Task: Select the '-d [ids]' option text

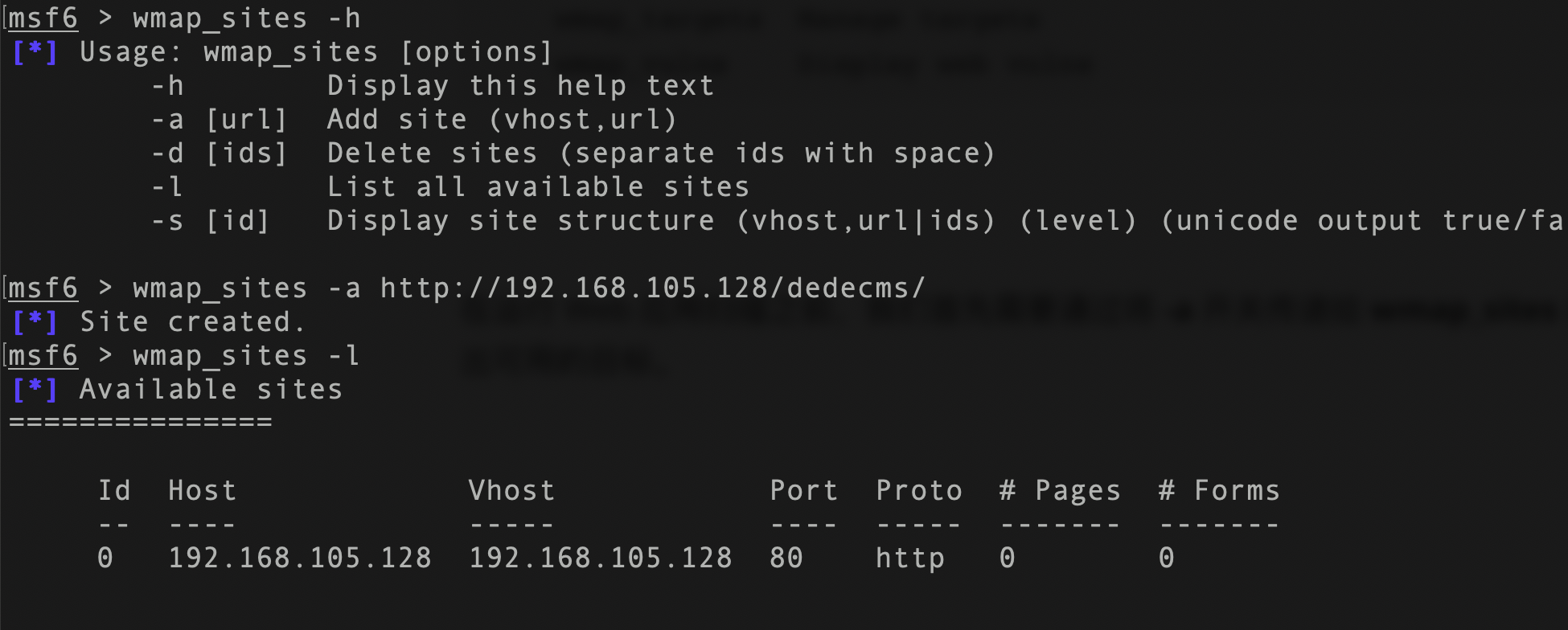Action: pos(219,153)
